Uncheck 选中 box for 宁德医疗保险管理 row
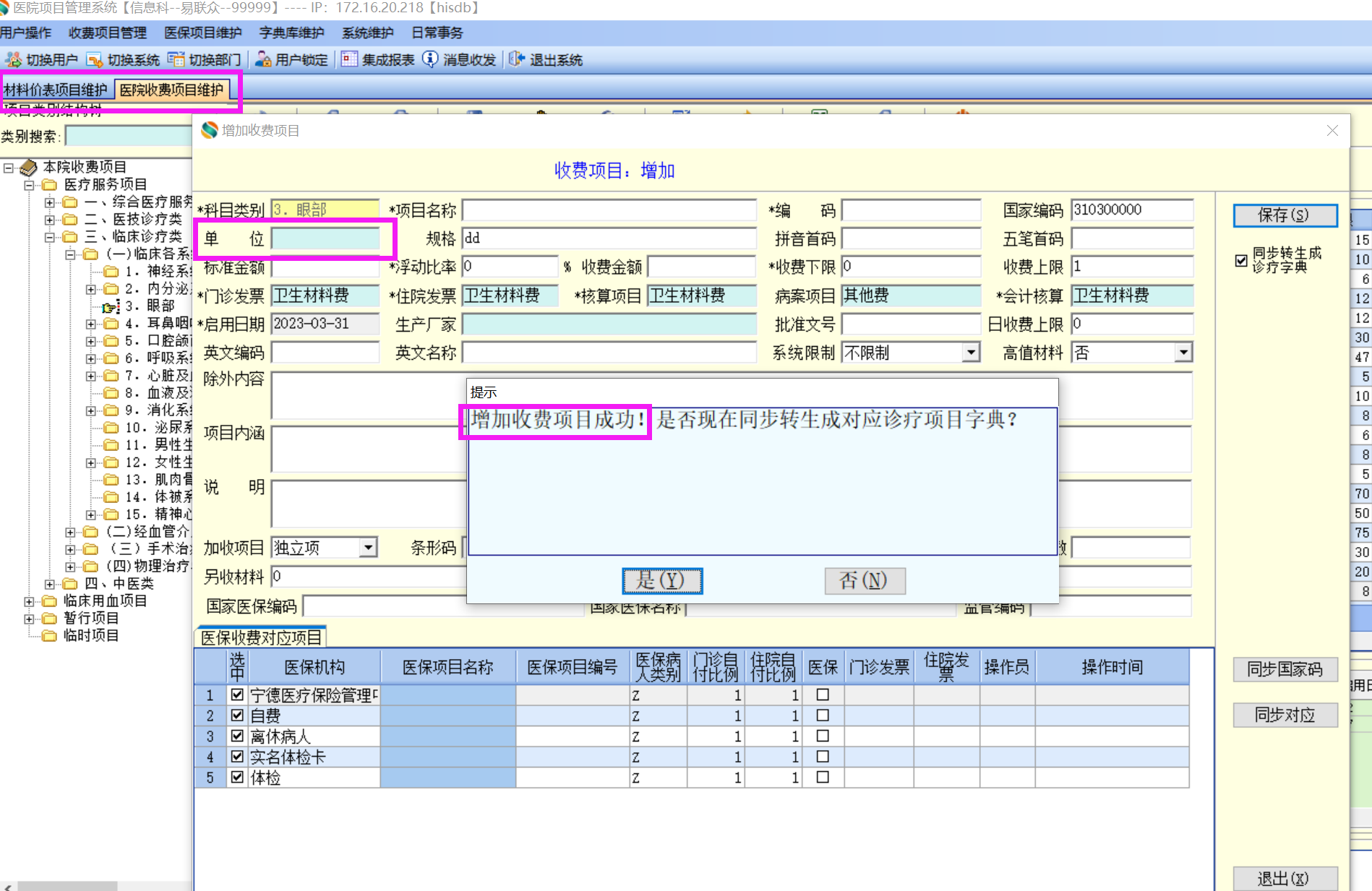 click(x=237, y=694)
